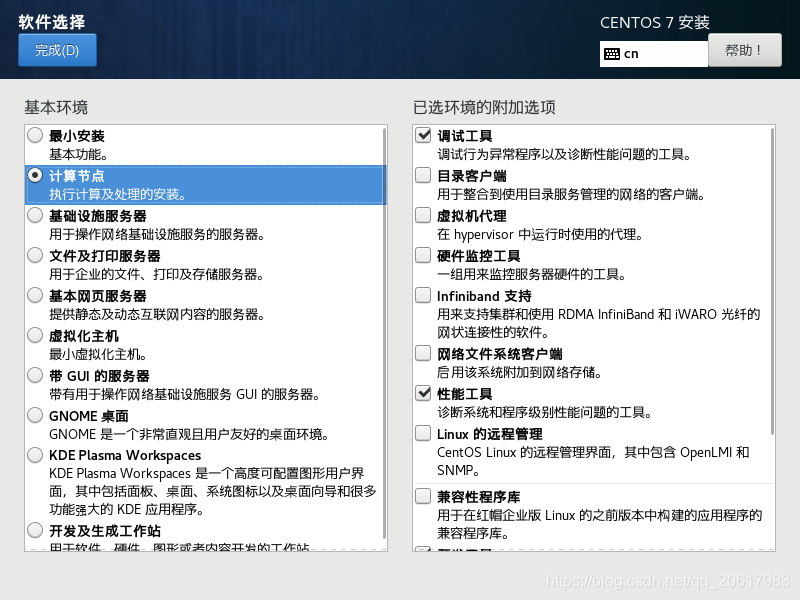The width and height of the screenshot is (800, 600).
Task: Click the base environment list scrollbar
Action: coord(384,333)
